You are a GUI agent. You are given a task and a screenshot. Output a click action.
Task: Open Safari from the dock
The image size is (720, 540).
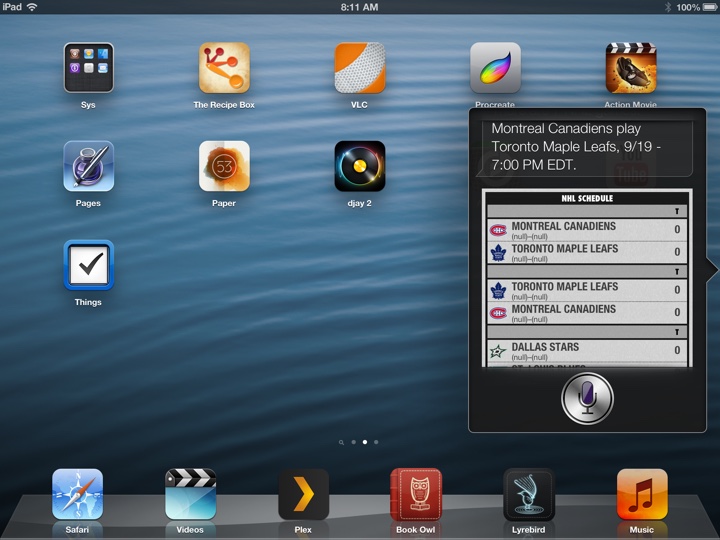tap(77, 494)
